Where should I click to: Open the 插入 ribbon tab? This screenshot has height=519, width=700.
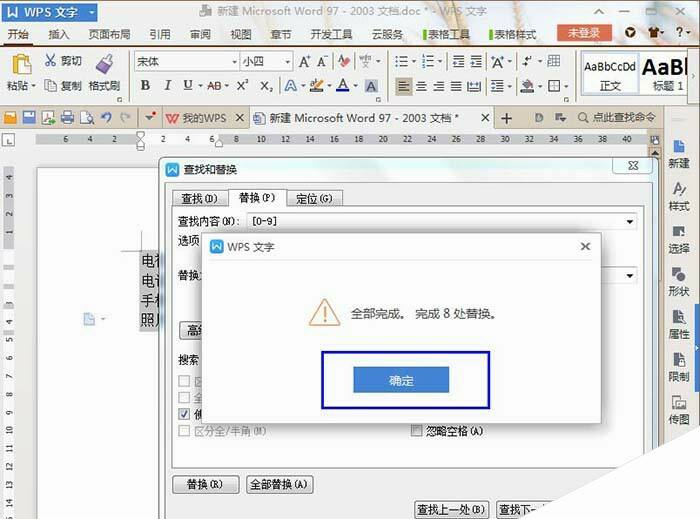click(58, 34)
